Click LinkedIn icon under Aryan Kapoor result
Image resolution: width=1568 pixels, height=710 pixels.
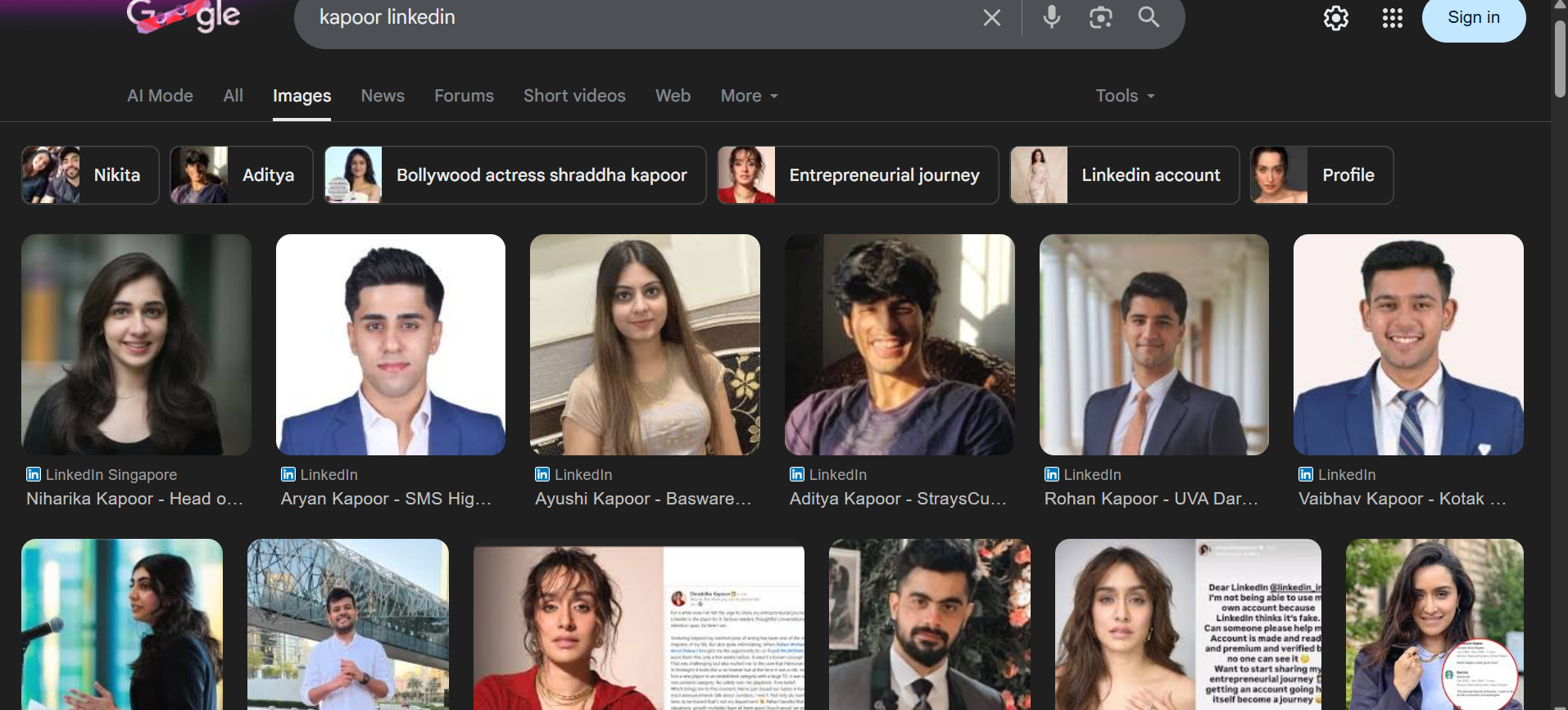coord(288,474)
